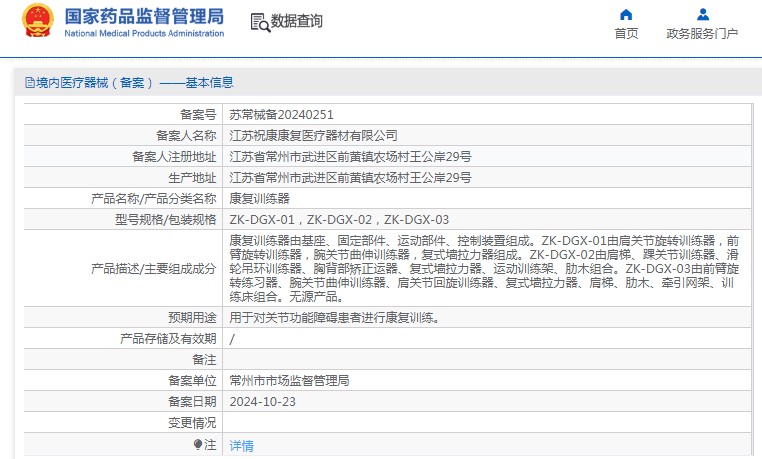Click the 首页 home icon

pyautogui.click(x=626, y=15)
